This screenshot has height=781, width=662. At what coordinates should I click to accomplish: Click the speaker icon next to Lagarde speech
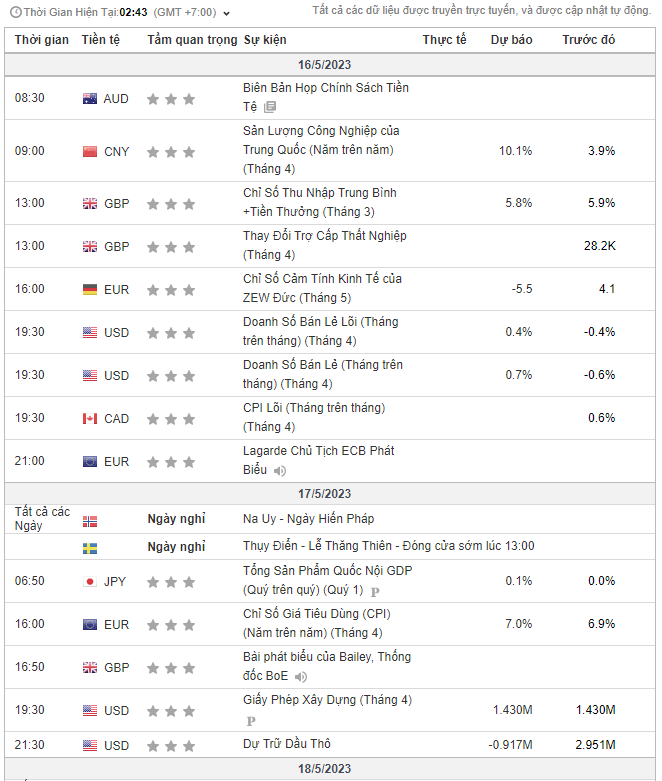point(280,470)
